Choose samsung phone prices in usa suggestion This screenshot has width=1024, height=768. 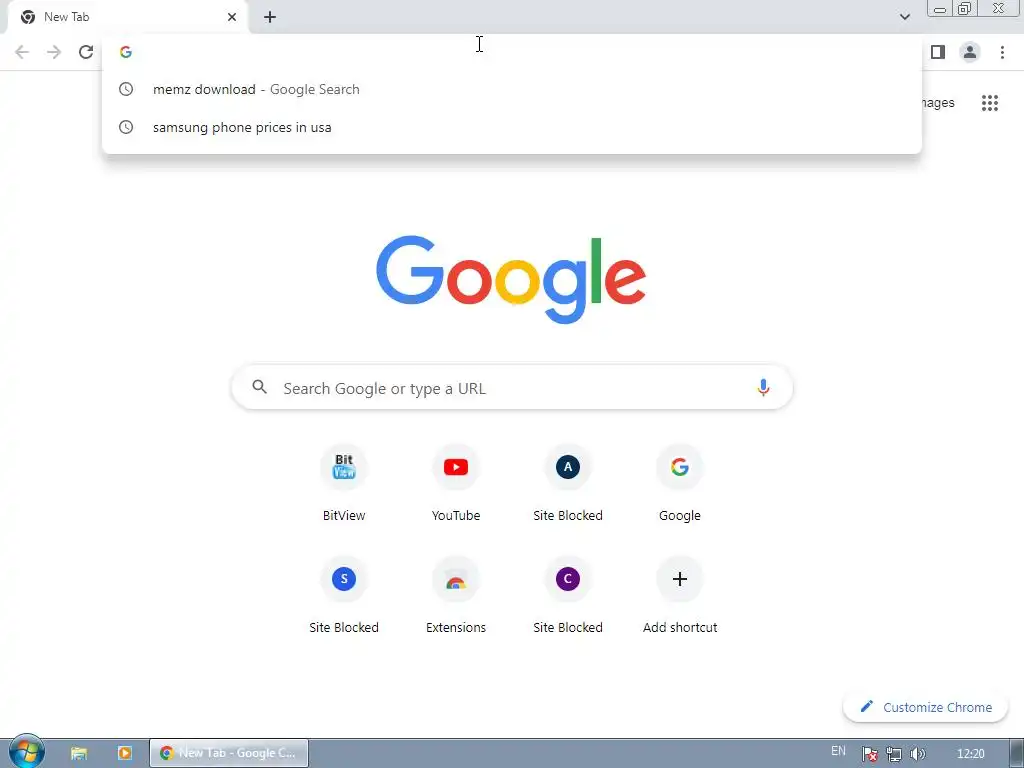(x=512, y=127)
